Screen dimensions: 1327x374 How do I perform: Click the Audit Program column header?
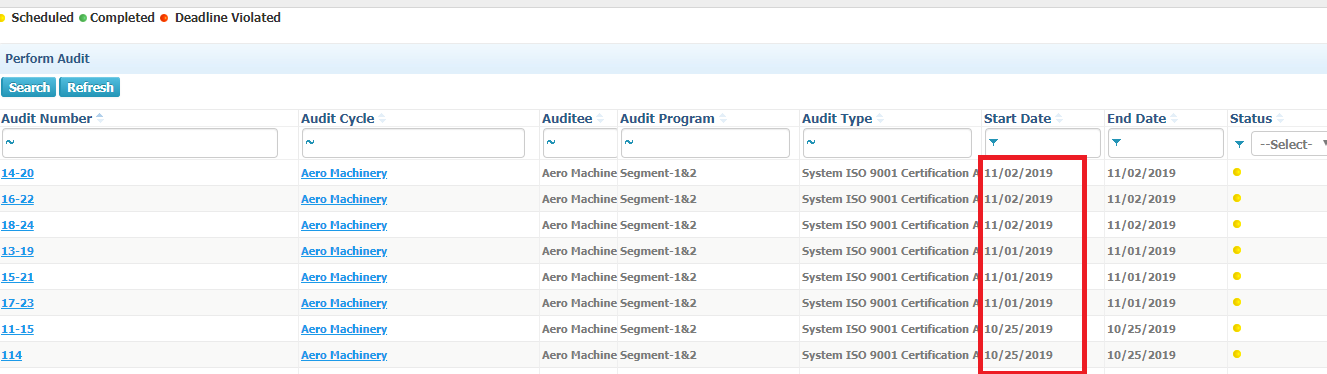click(x=667, y=119)
